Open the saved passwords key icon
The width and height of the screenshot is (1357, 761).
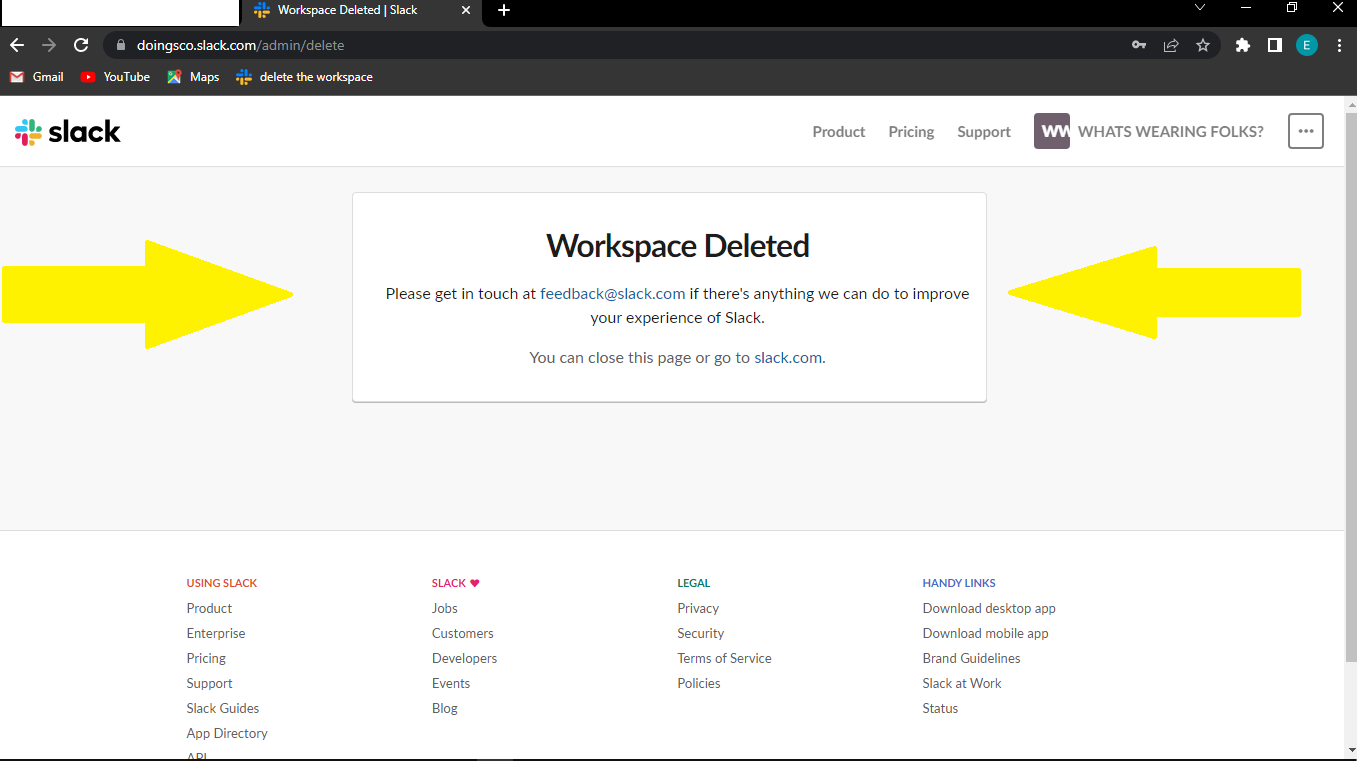point(1139,45)
